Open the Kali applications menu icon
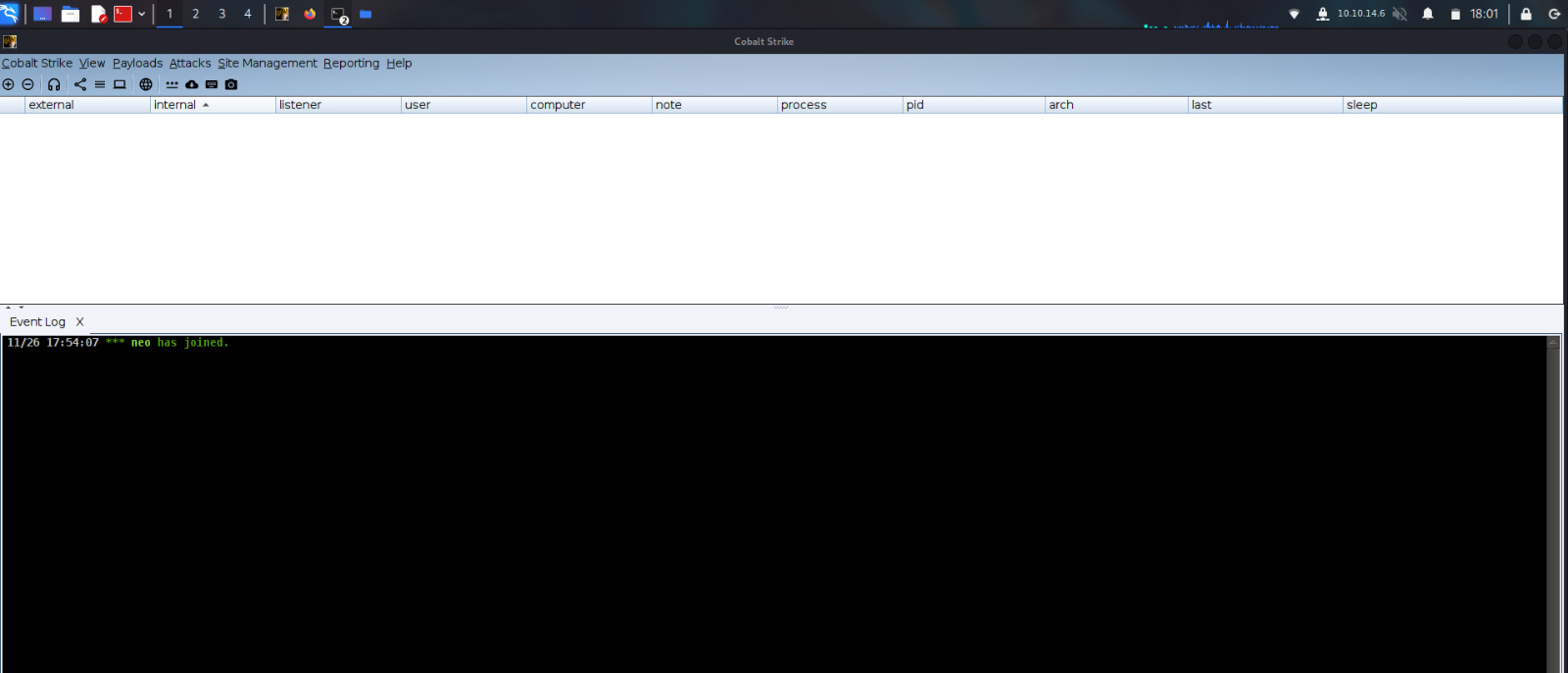The width and height of the screenshot is (1568, 673). pos(10,14)
